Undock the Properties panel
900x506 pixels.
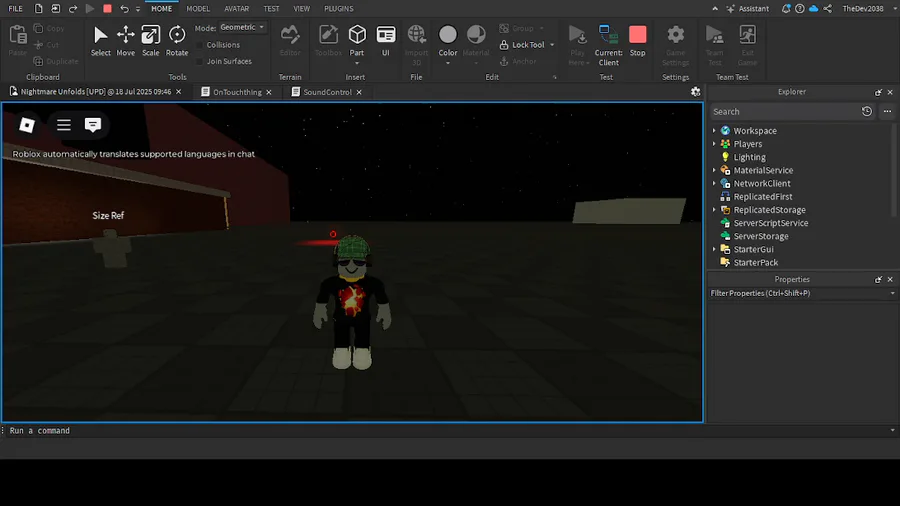click(878, 279)
